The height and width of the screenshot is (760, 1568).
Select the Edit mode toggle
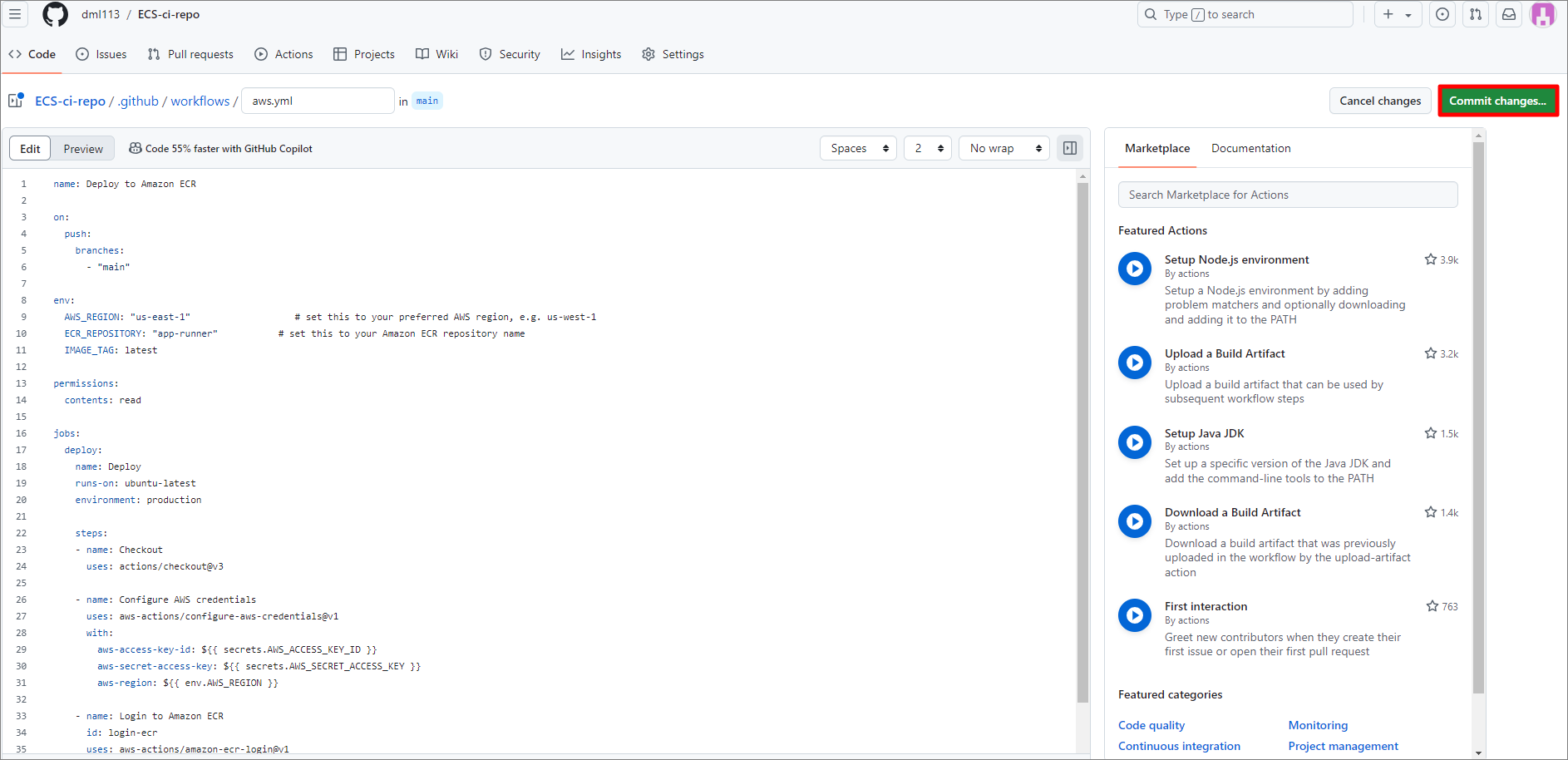30,149
